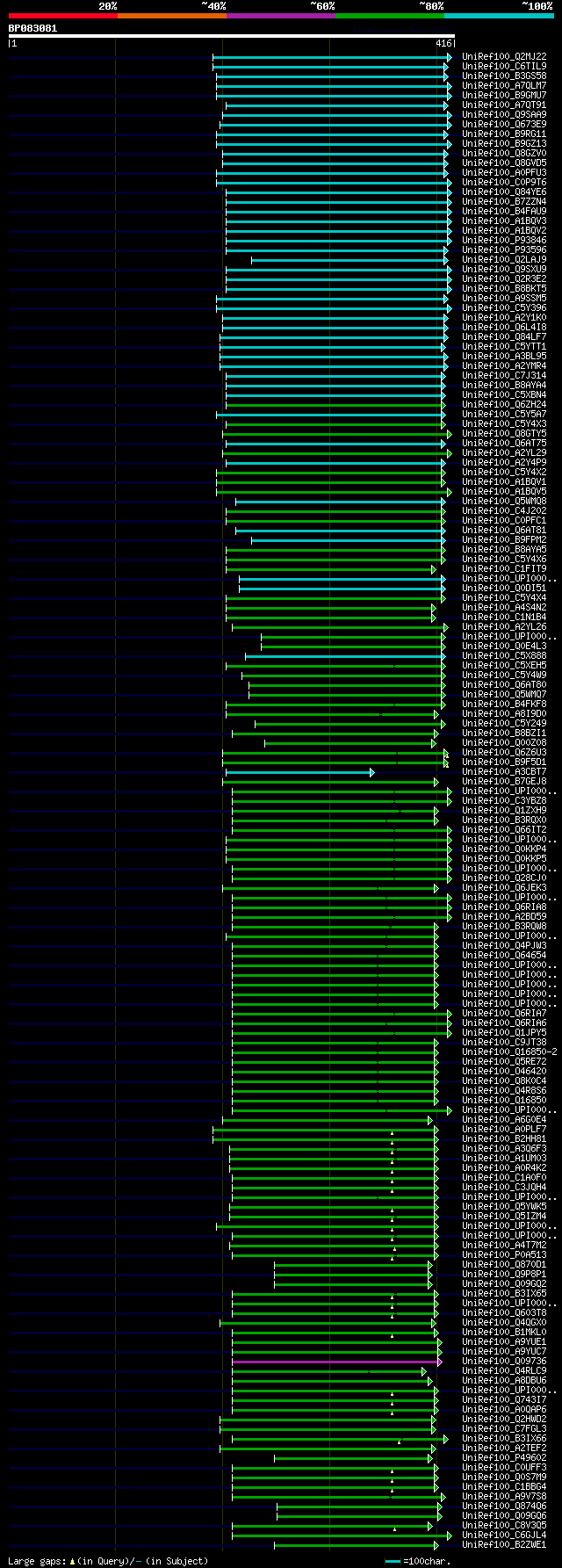Click the Large gaps legend text

coord(108,1561)
